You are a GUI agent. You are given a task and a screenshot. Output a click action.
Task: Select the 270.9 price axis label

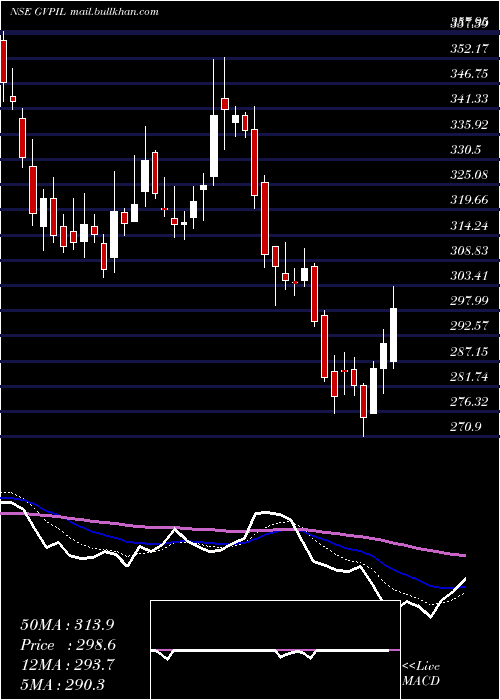click(x=466, y=428)
